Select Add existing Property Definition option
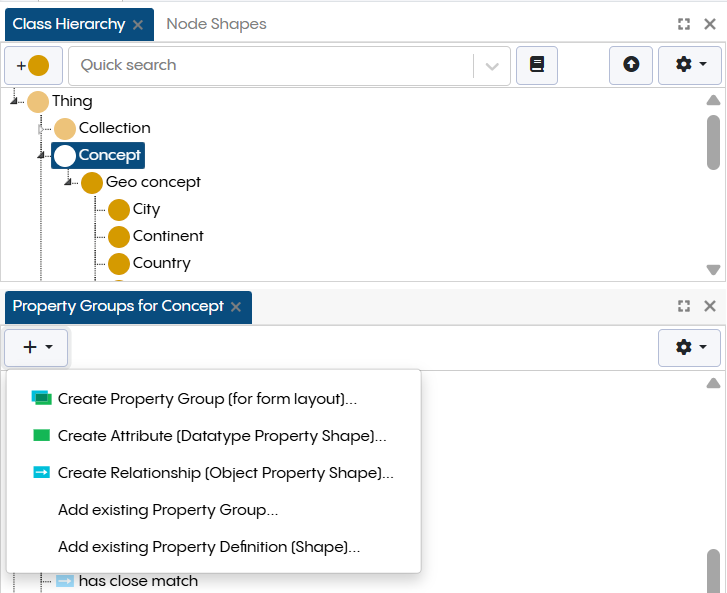The width and height of the screenshot is (727, 593). [208, 547]
